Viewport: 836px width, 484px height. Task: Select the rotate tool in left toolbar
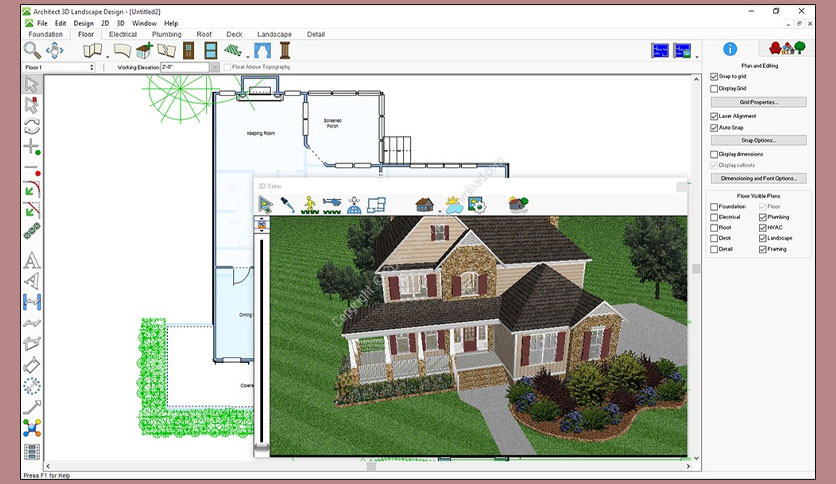pos(31,126)
